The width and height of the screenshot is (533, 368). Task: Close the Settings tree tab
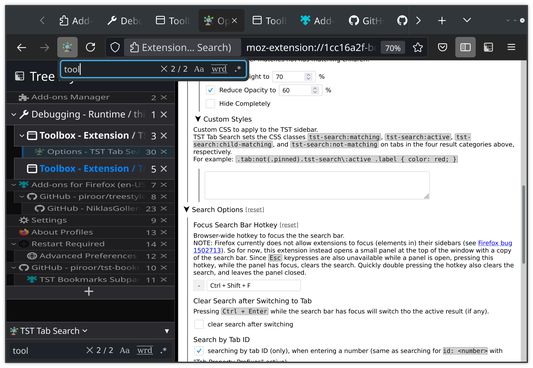(164, 220)
